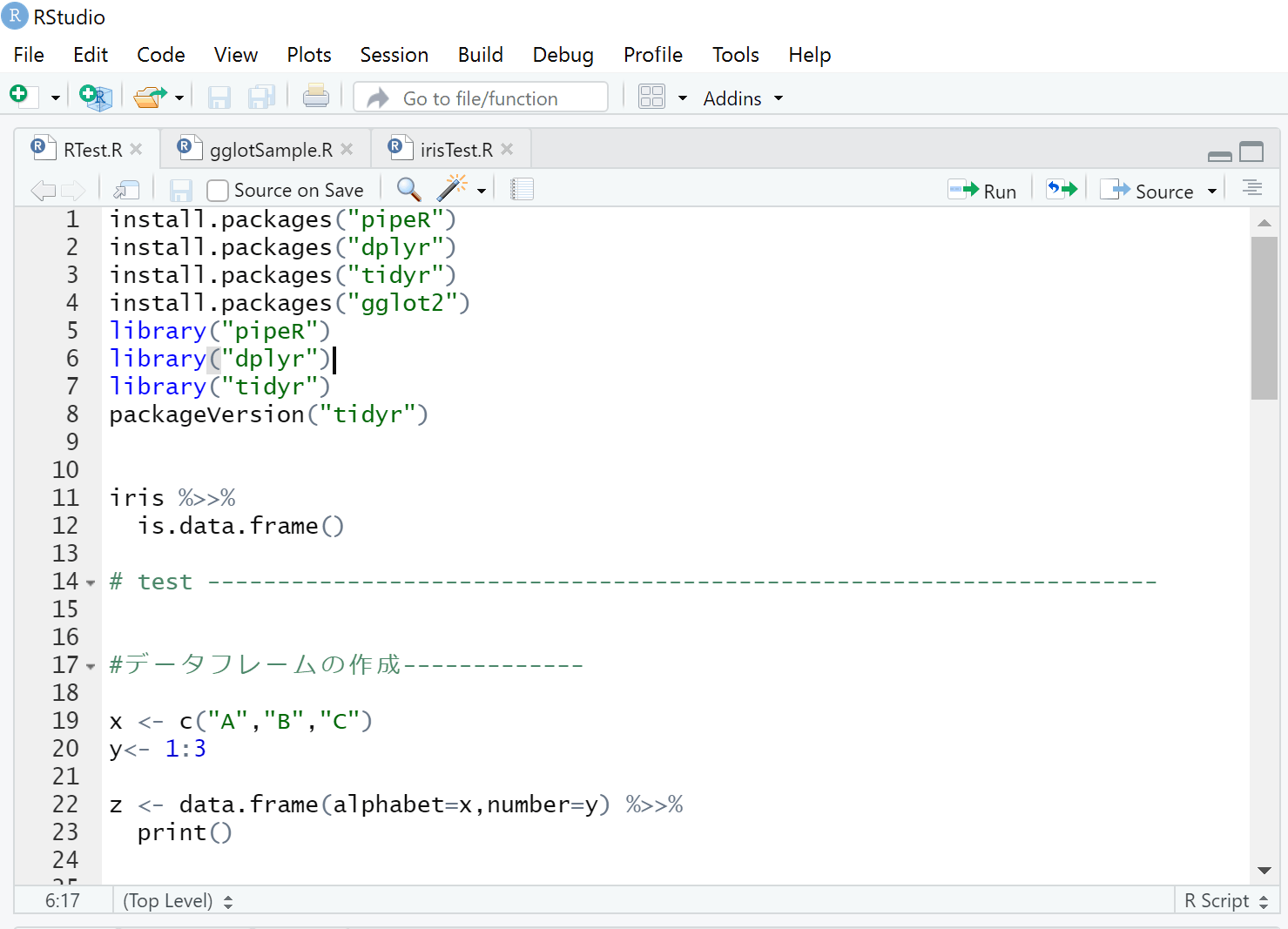This screenshot has width=1288, height=929.
Task: Open Find and Replace in the editor
Action: [408, 189]
